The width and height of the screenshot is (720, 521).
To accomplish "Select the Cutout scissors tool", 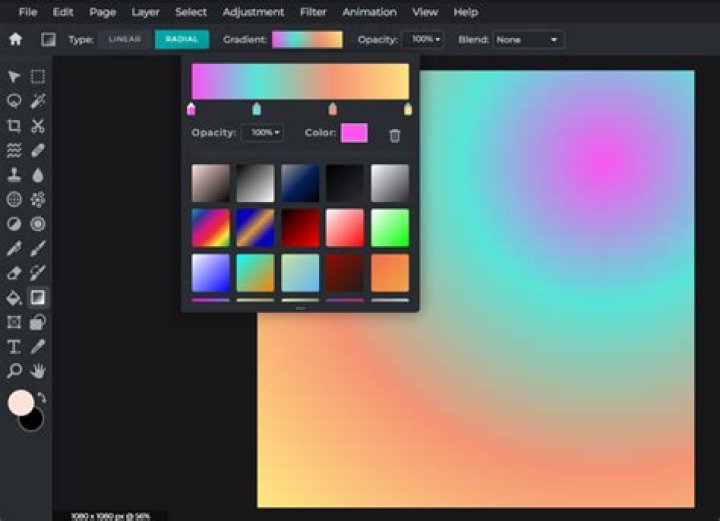I will (38, 126).
